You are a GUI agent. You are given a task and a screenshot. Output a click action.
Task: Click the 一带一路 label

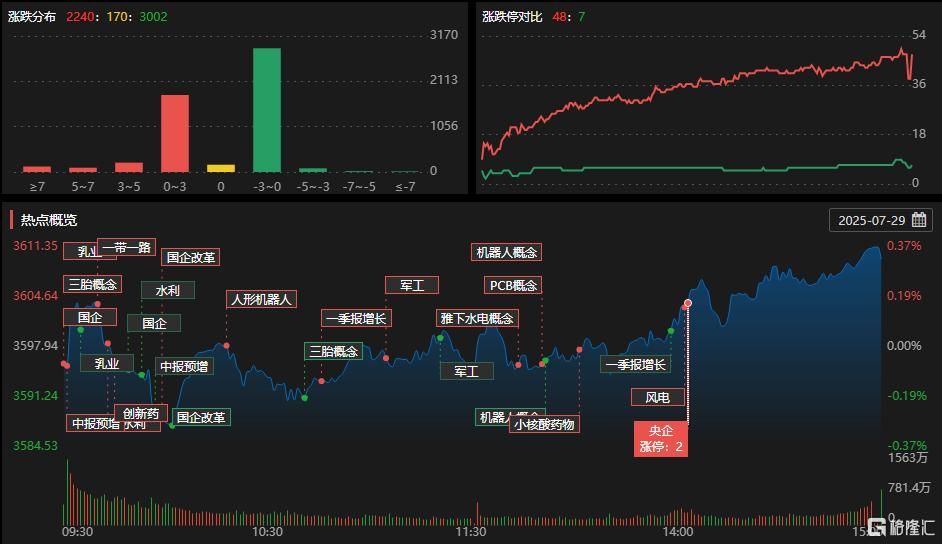[126, 247]
